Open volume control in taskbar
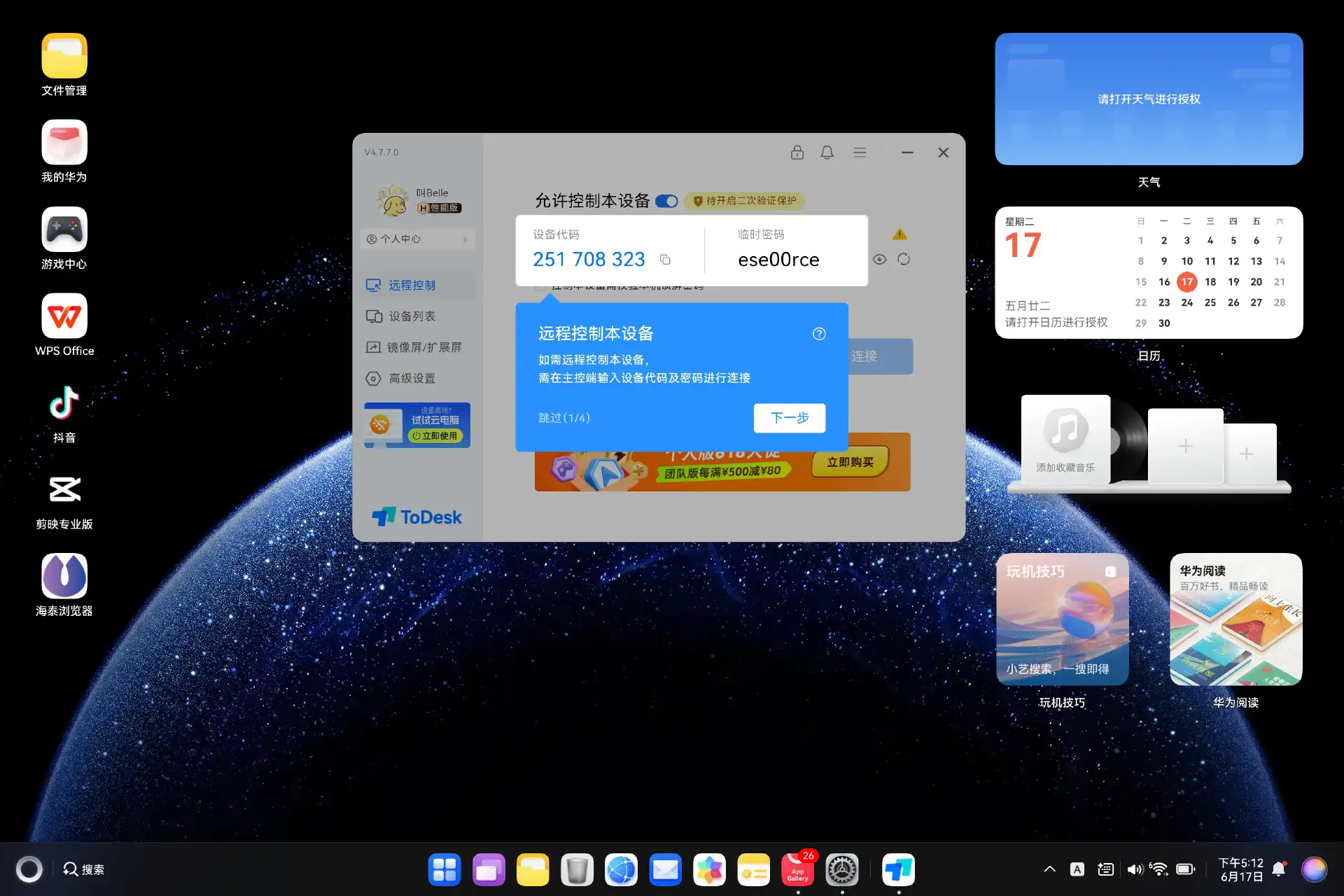 coord(1135,869)
